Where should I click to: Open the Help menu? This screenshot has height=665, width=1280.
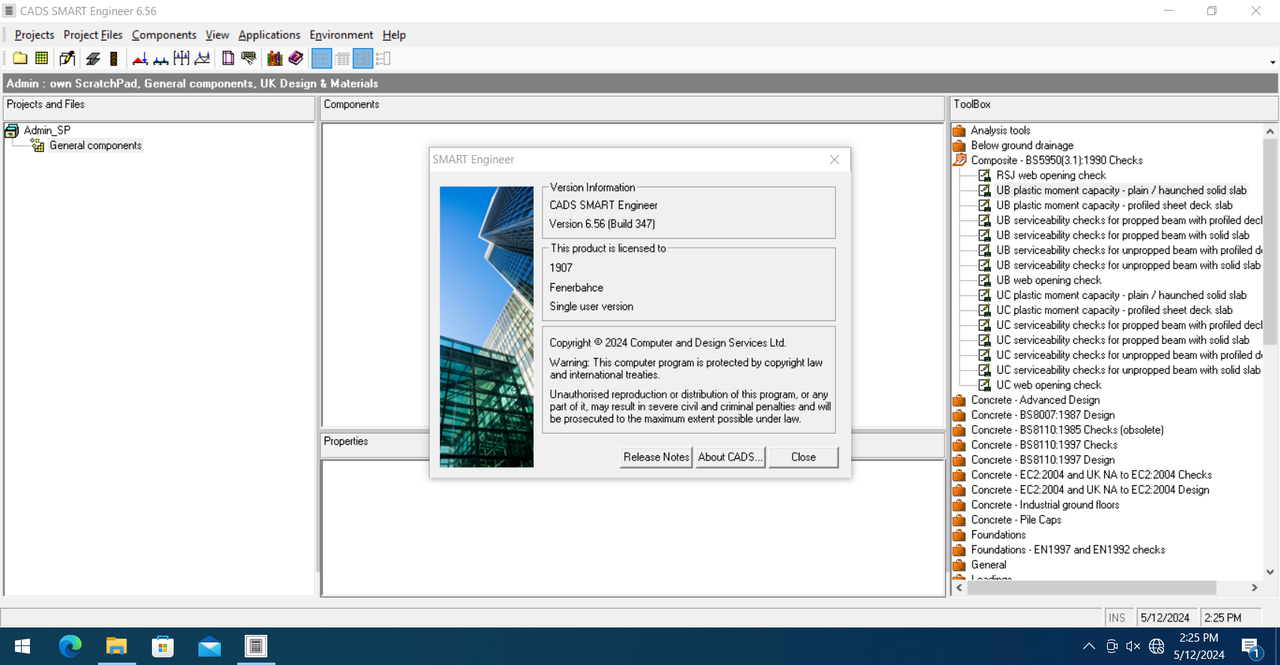point(394,35)
